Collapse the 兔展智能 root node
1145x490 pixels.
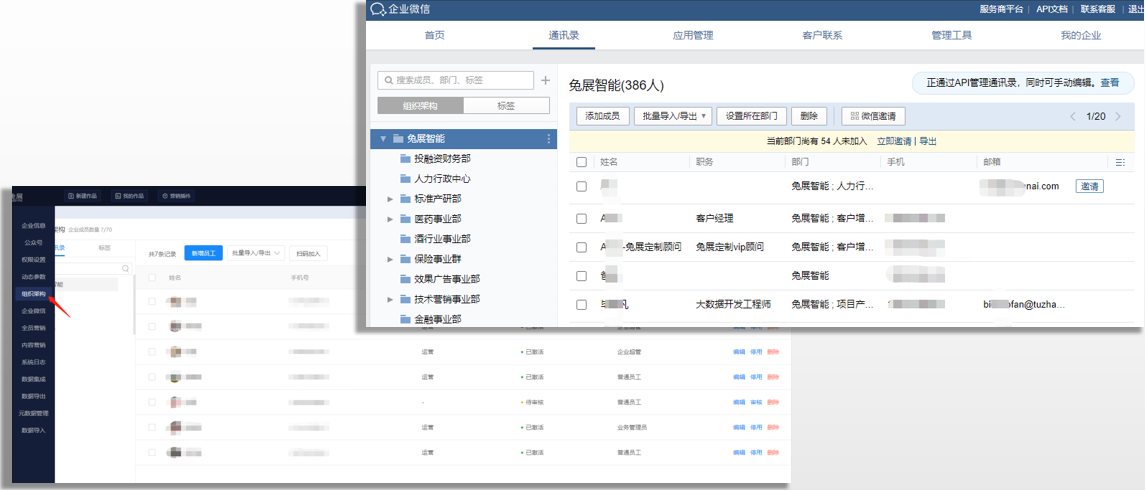(383, 139)
